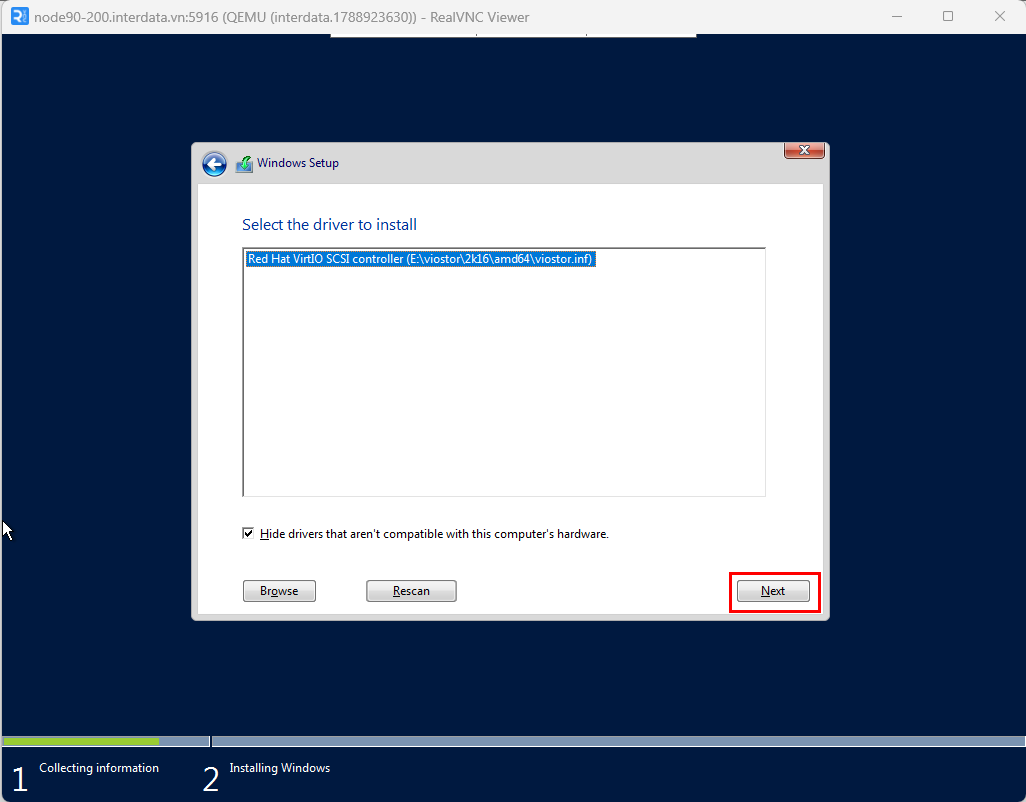Click the Windows Setup icon beside the title
The width and height of the screenshot is (1026, 802).
coord(244,164)
